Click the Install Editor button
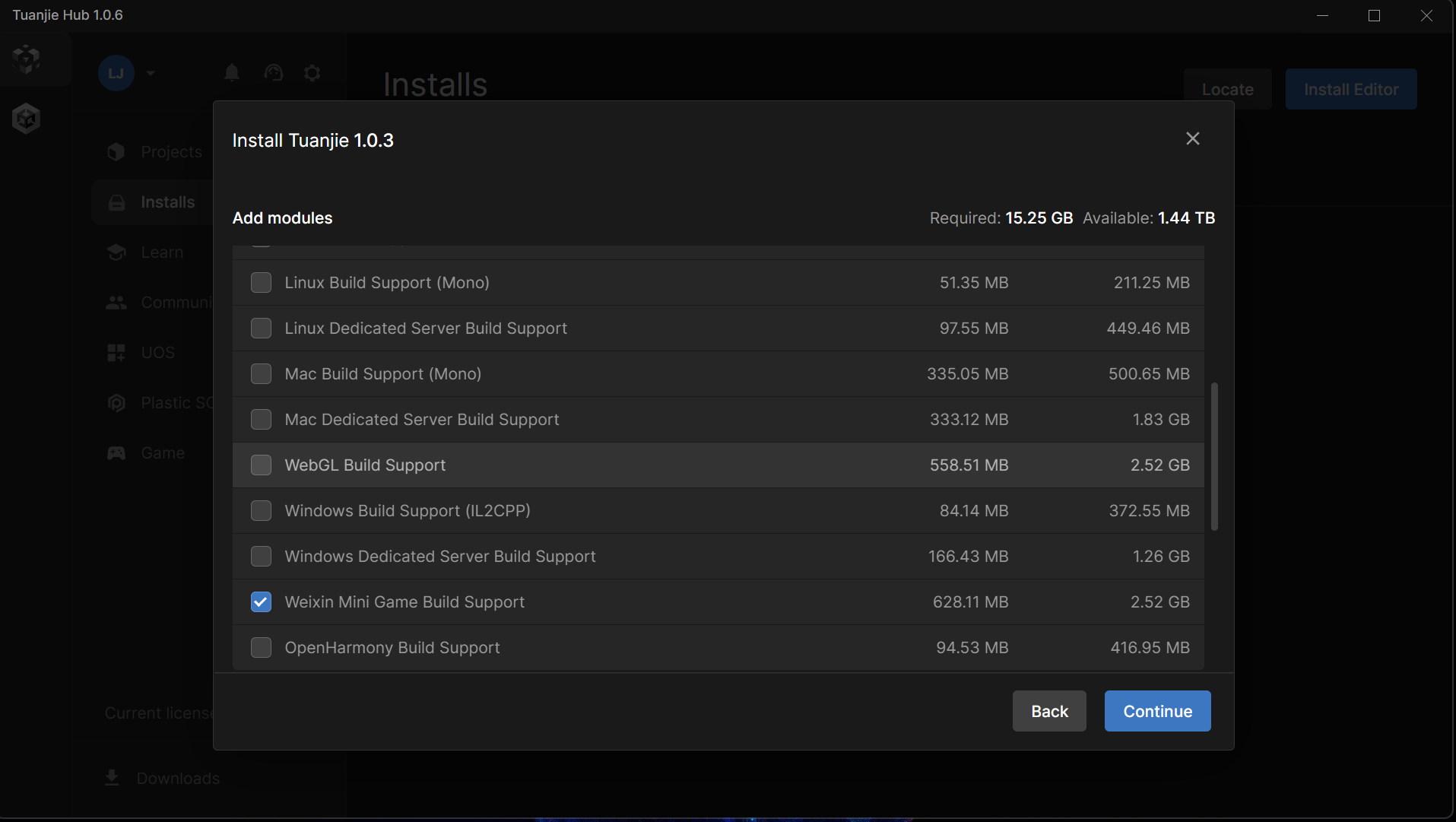 click(x=1351, y=89)
